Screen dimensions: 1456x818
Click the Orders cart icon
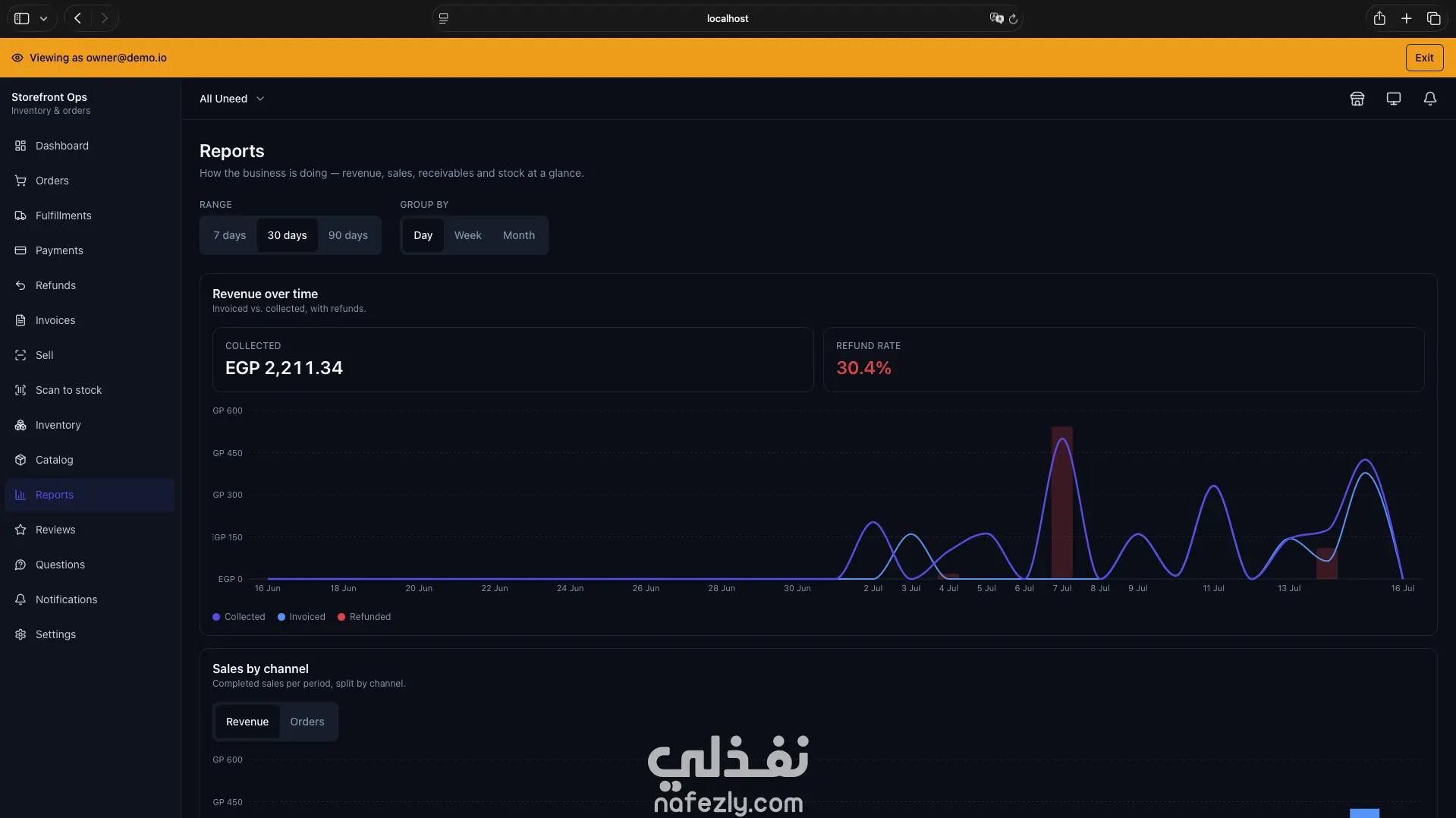20,181
